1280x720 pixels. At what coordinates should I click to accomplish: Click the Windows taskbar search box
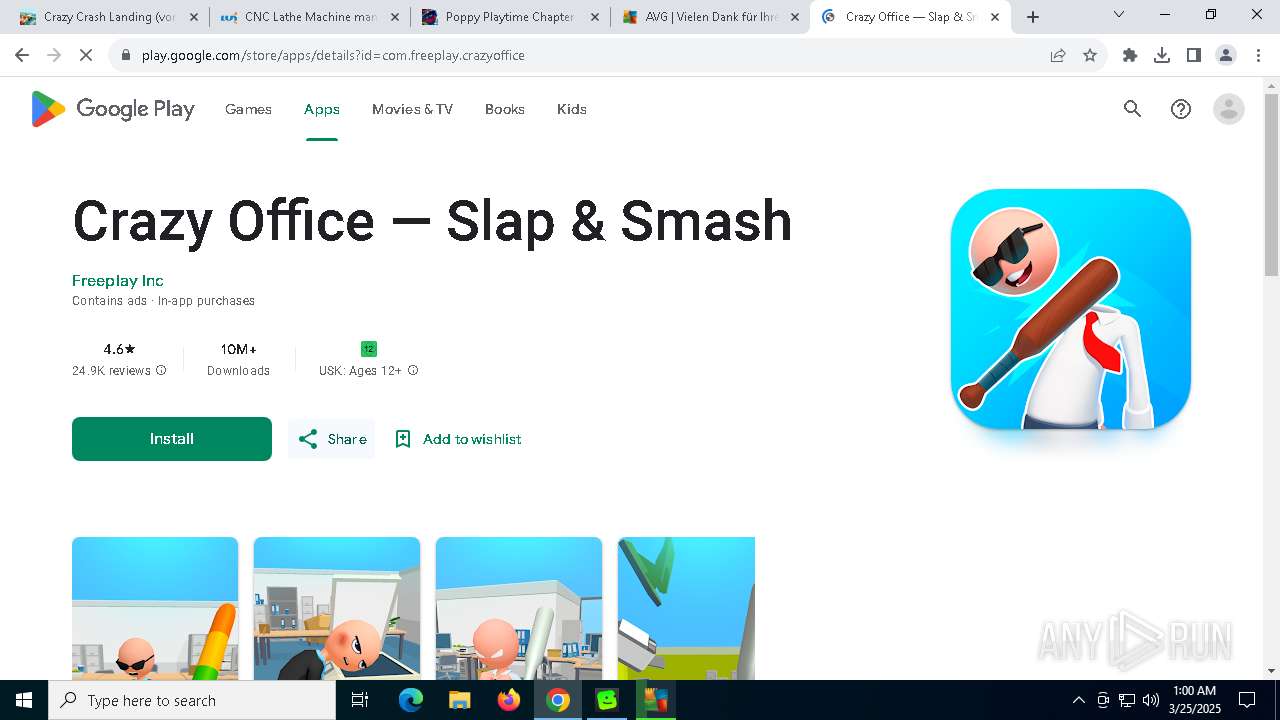192,700
